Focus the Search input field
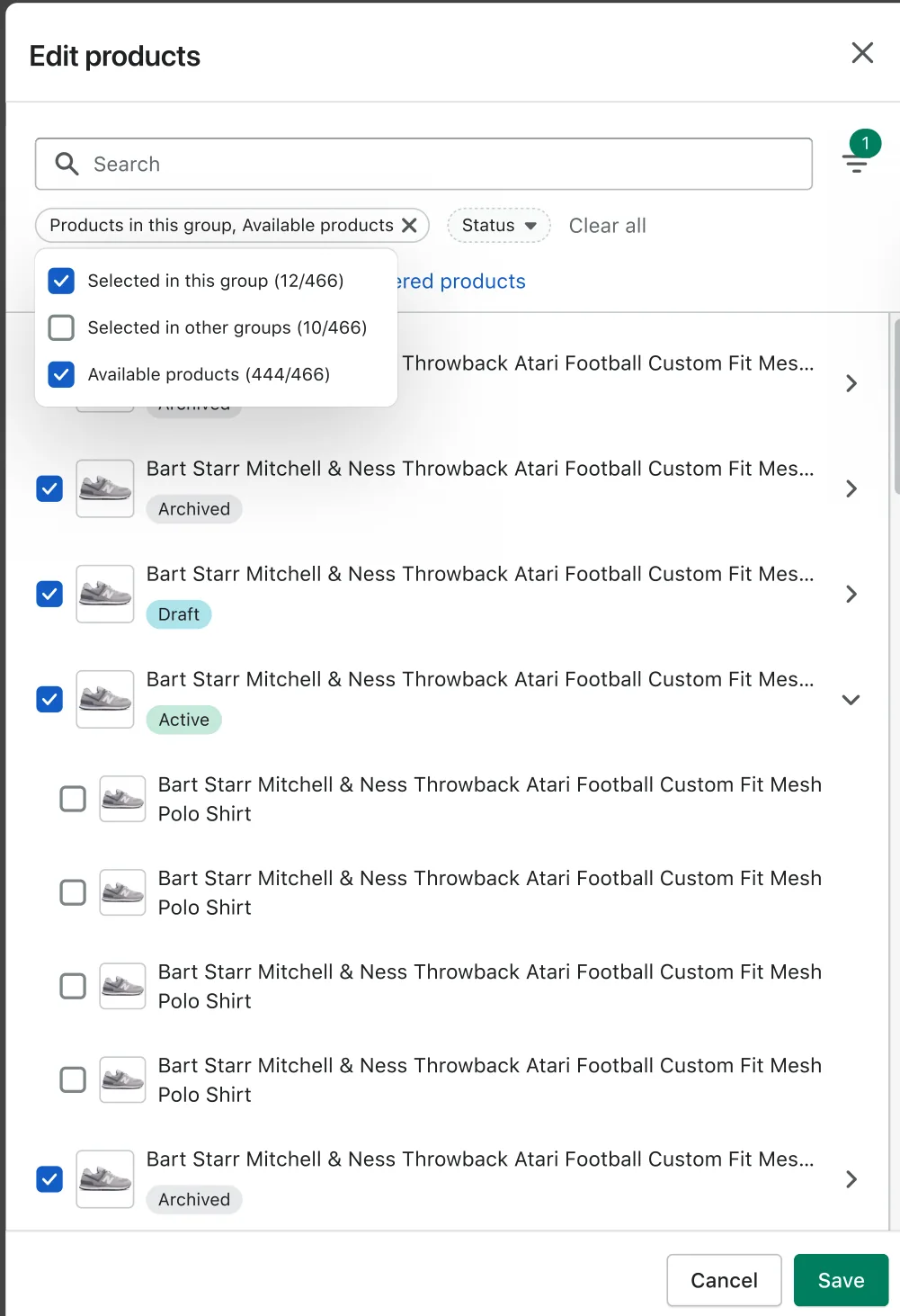Viewport: 900px width, 1316px height. (423, 164)
